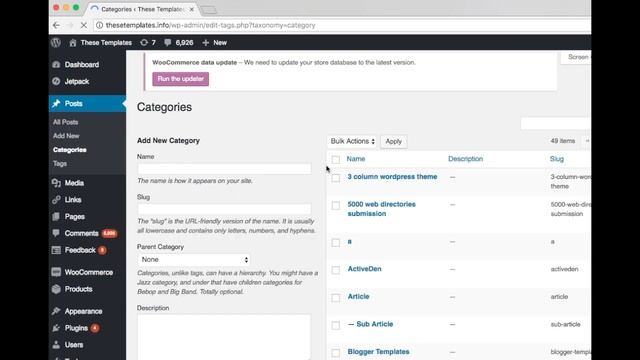Screen dimensions: 640x360
Task: Click the plus icon next to New
Action: click(205, 42)
